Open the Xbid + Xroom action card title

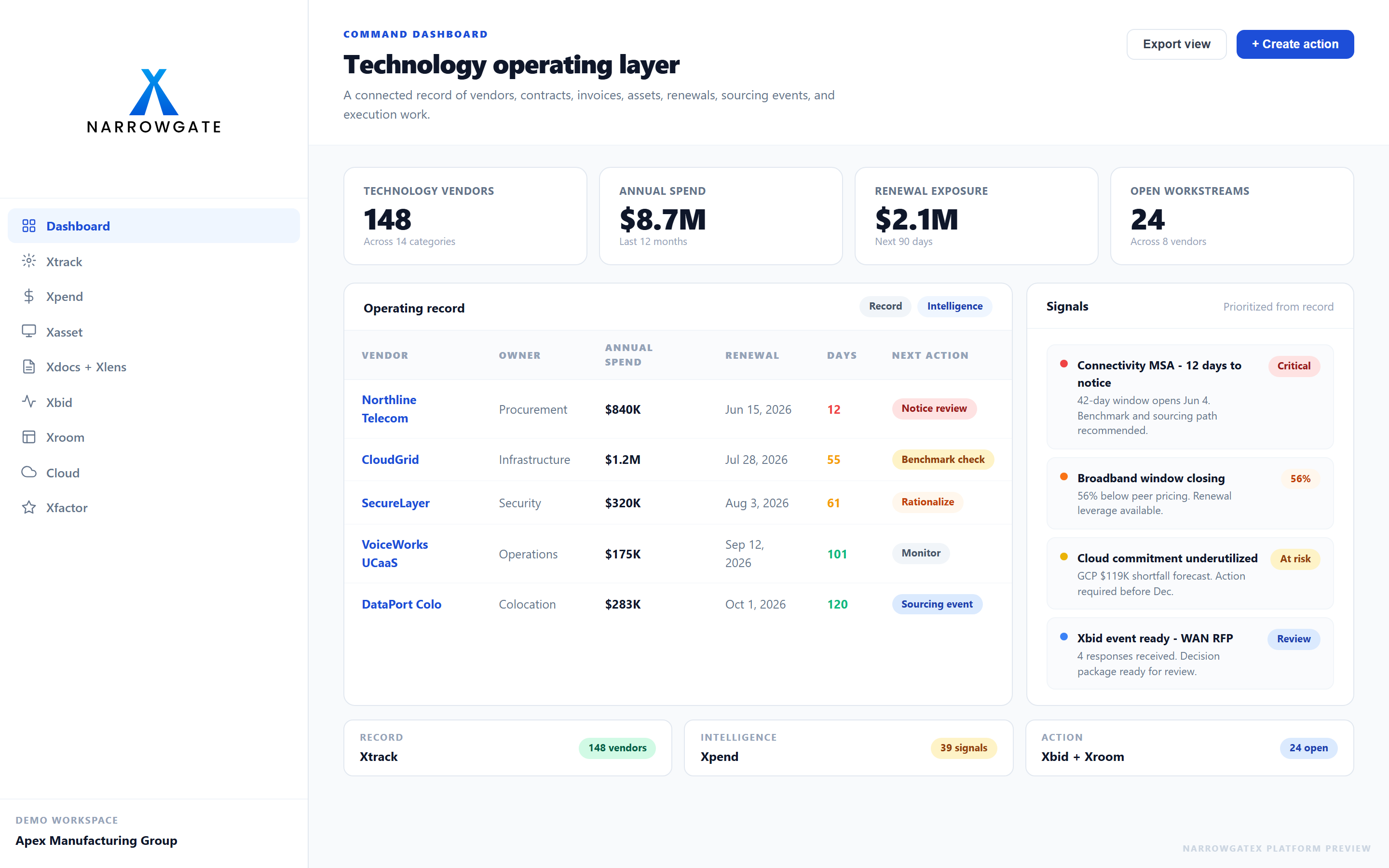[1082, 757]
